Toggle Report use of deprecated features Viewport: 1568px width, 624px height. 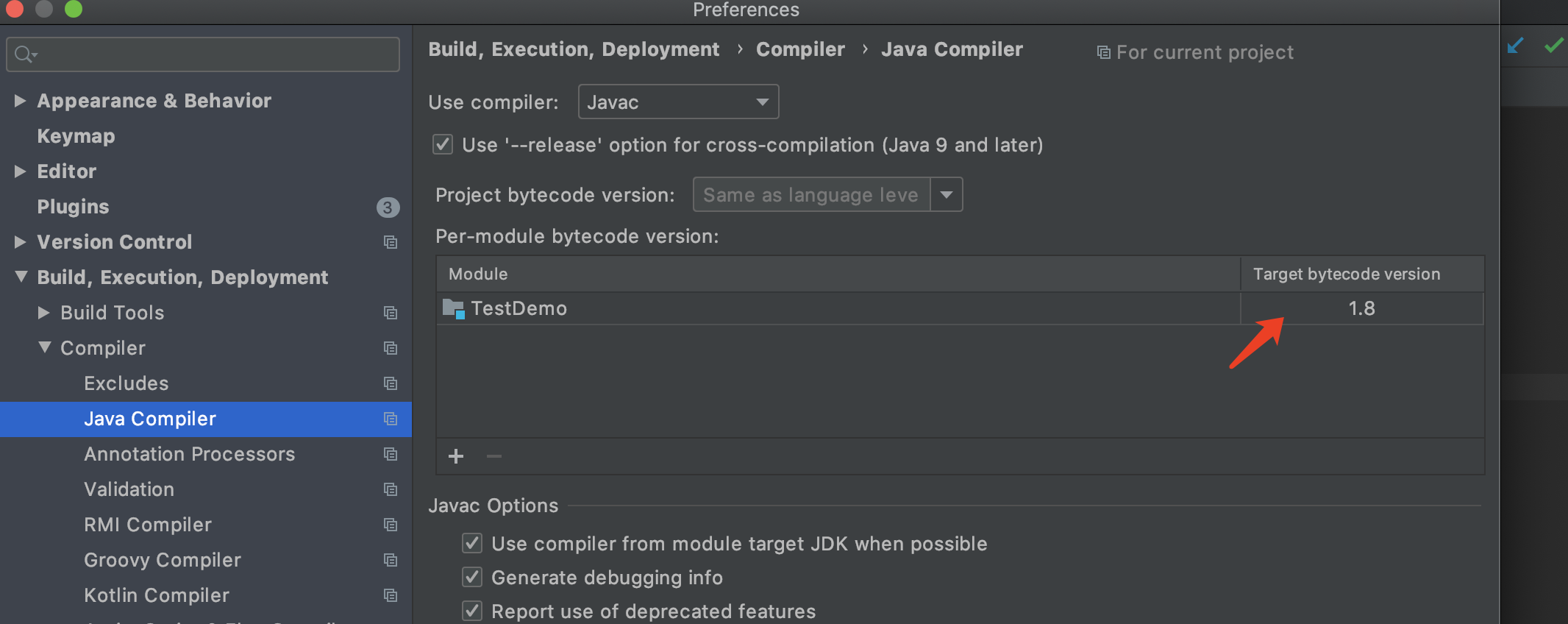[x=472, y=611]
